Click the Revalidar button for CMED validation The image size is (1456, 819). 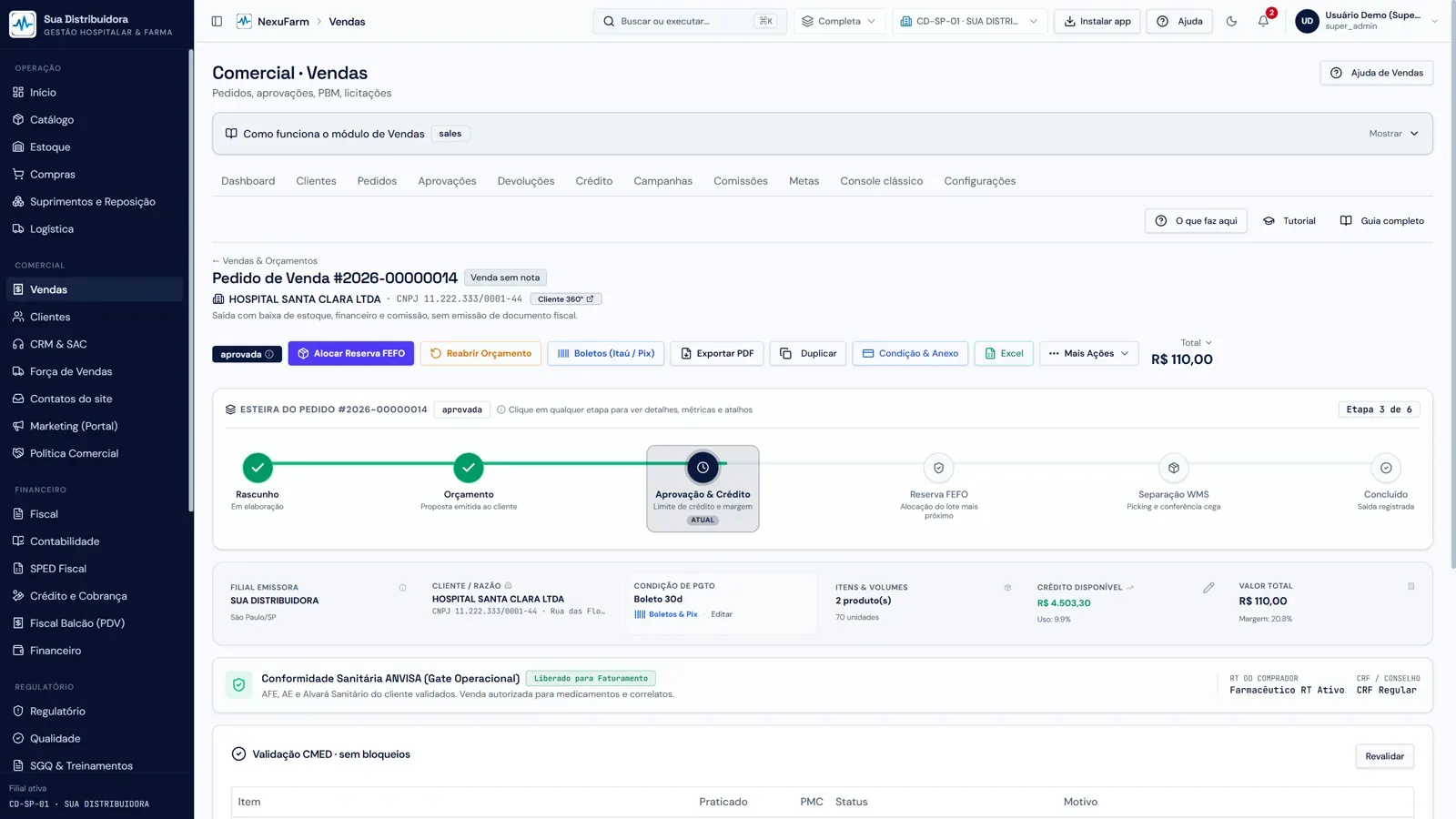click(x=1384, y=756)
